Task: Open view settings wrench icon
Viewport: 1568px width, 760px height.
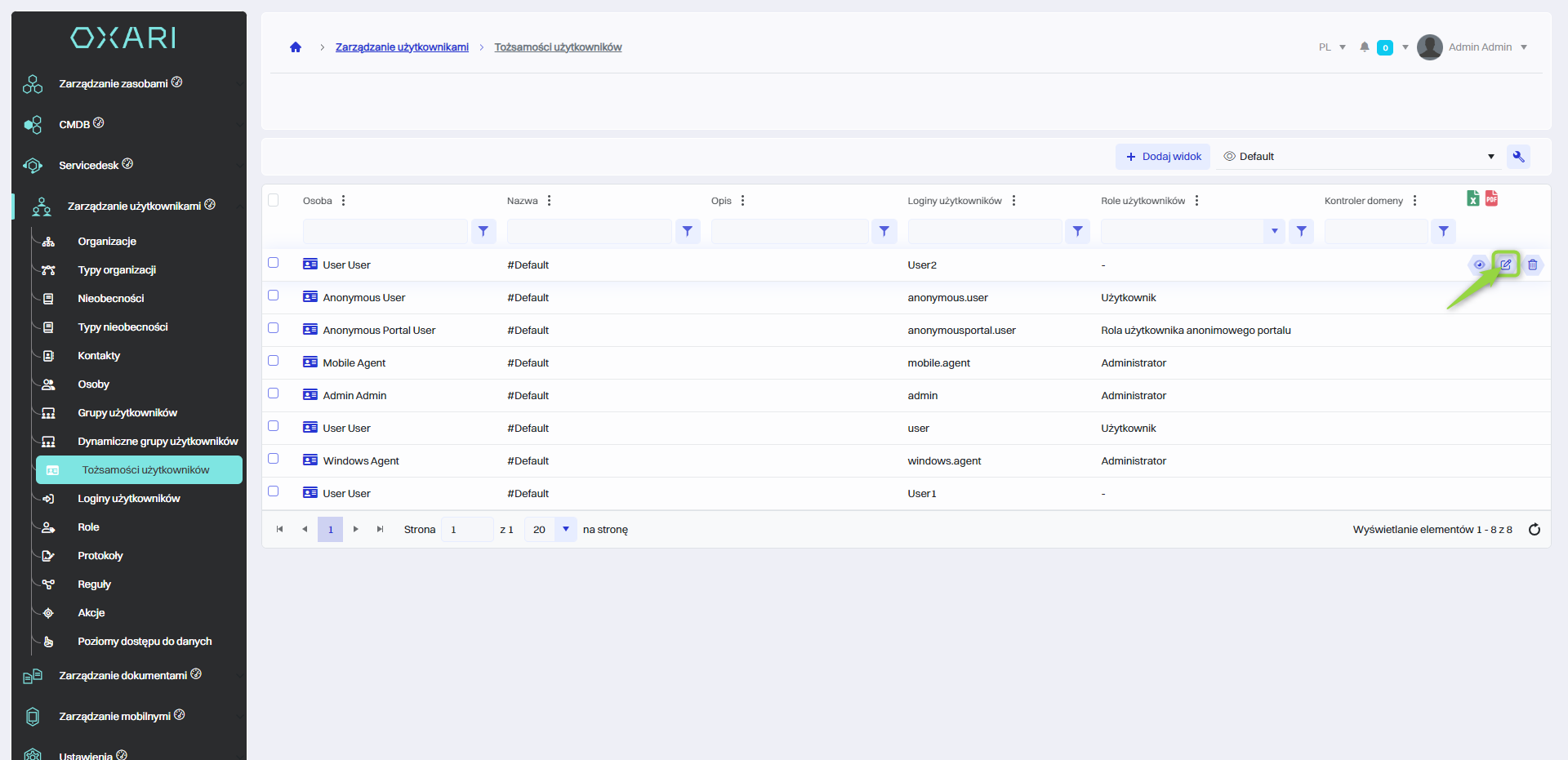Action: pyautogui.click(x=1518, y=157)
